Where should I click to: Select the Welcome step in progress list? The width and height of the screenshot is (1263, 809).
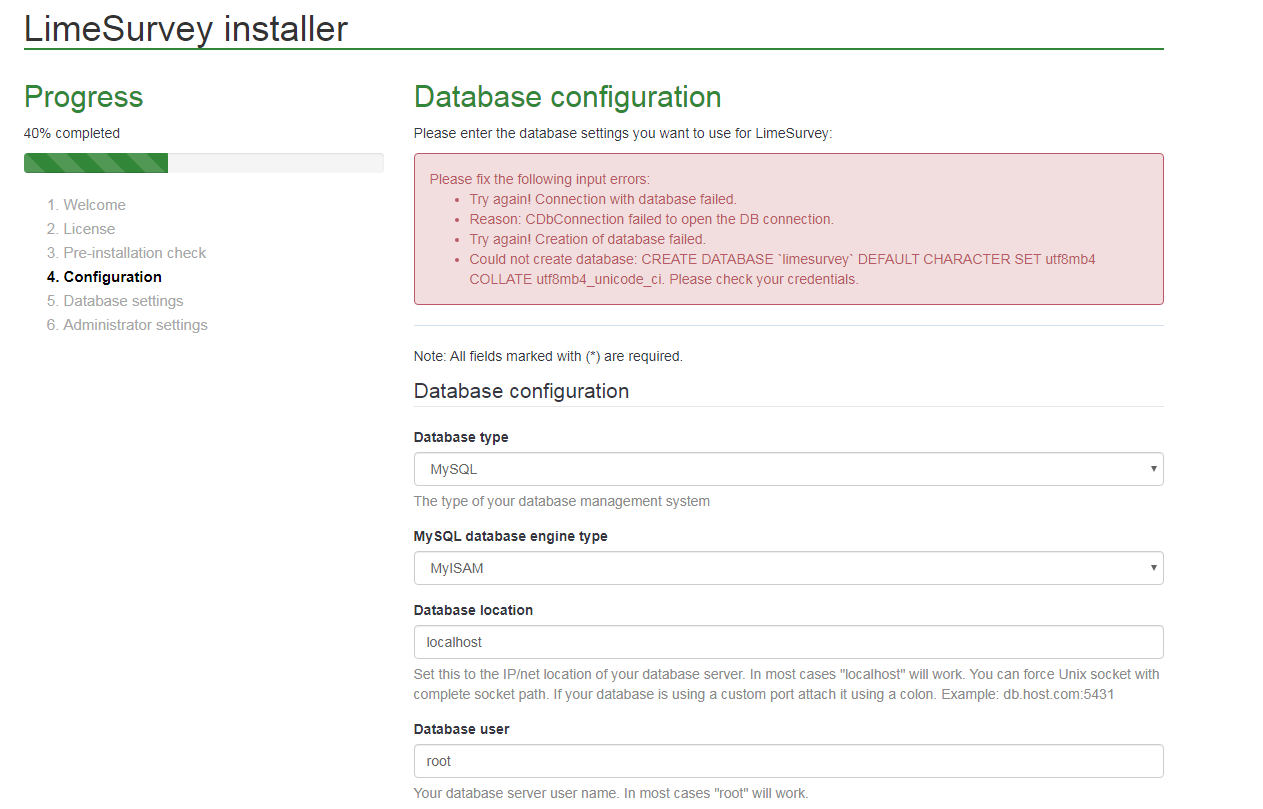(94, 205)
